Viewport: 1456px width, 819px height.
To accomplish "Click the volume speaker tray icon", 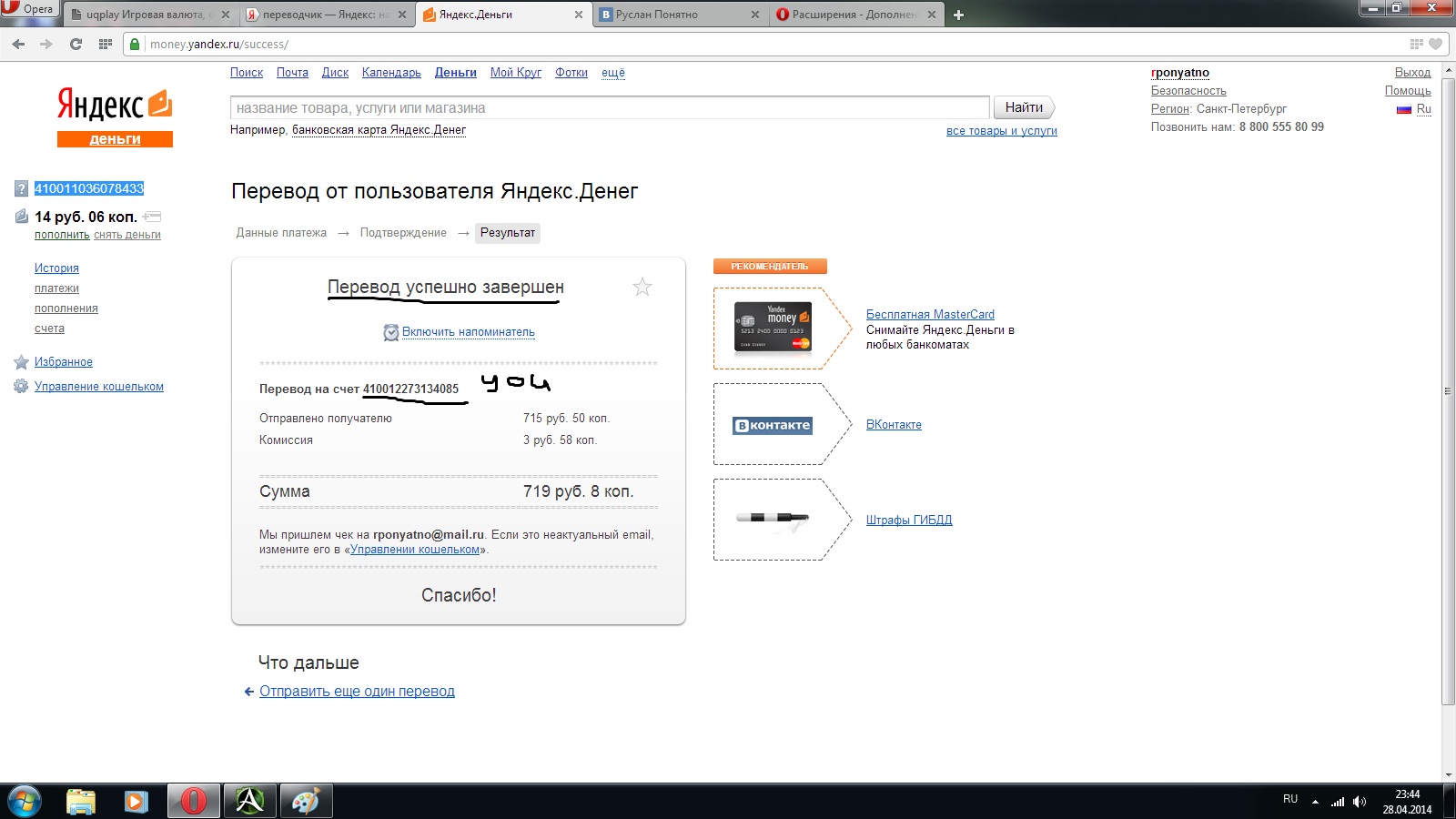I will click(x=1360, y=802).
